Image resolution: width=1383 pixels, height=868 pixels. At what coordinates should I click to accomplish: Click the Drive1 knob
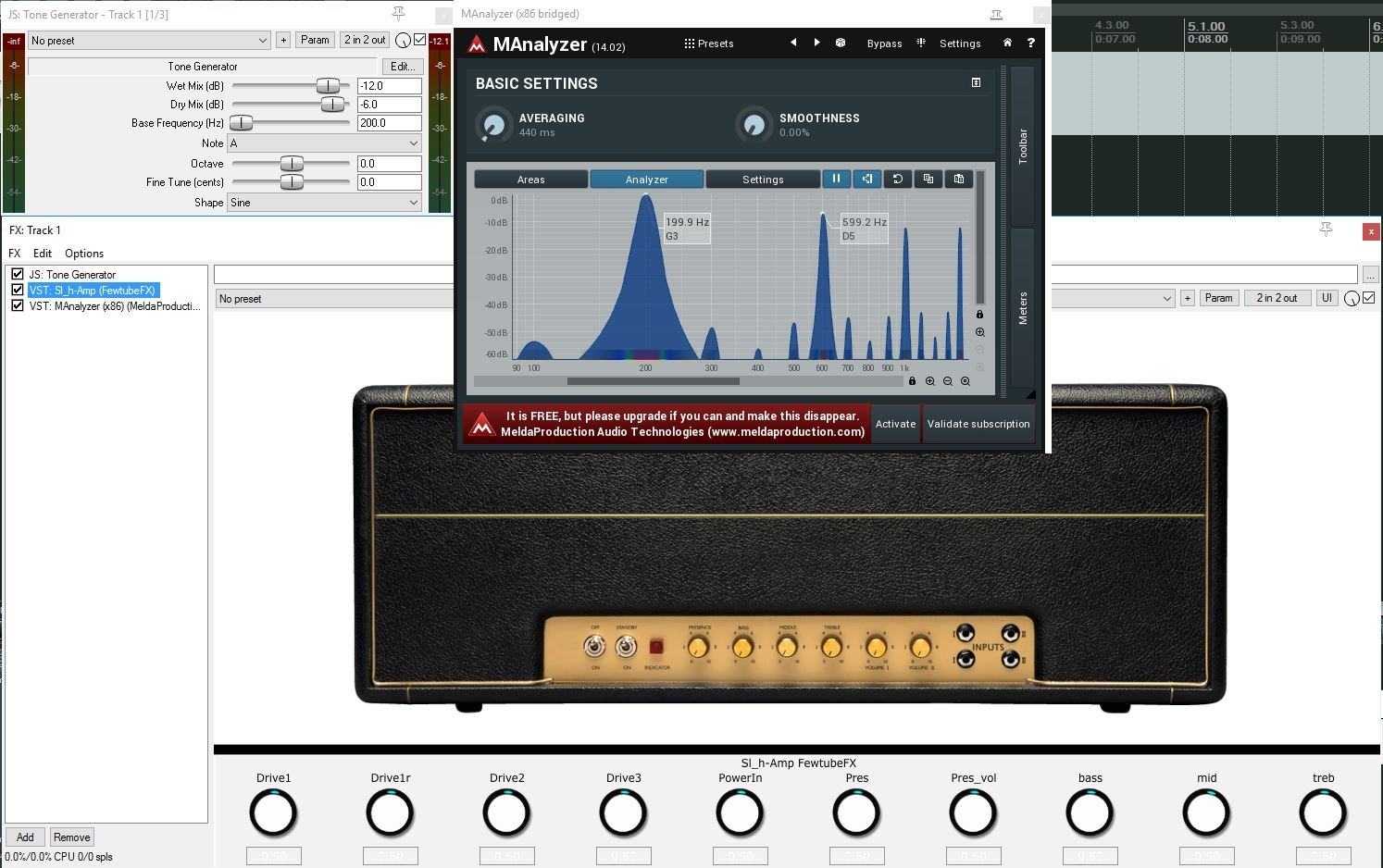(273, 812)
